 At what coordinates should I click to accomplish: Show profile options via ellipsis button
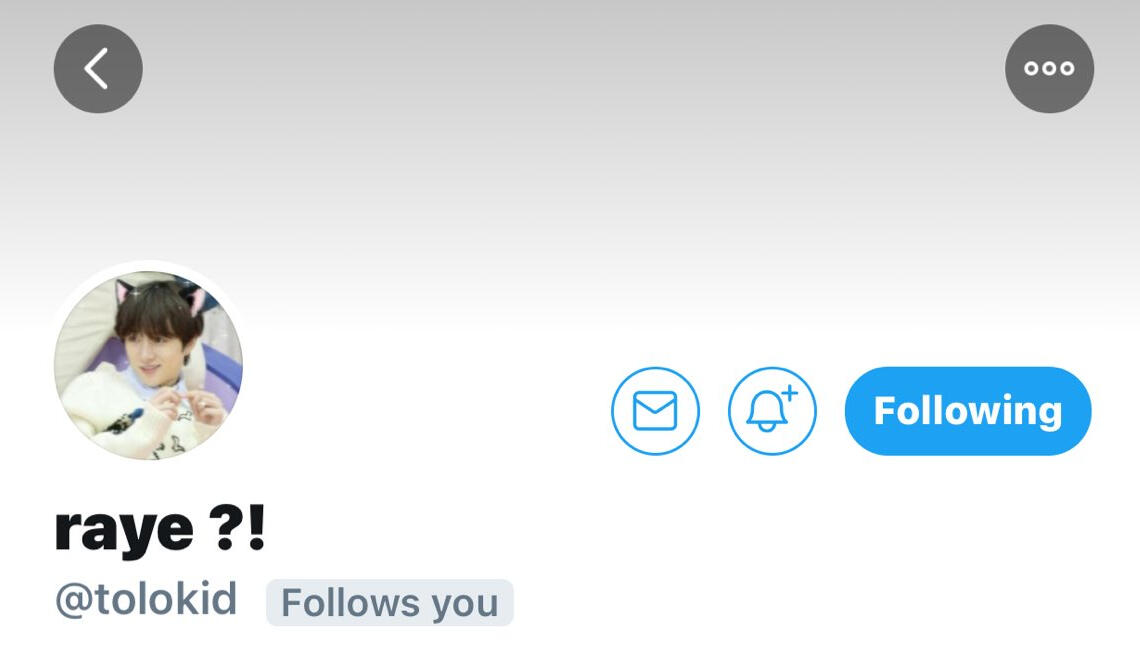pos(1049,68)
